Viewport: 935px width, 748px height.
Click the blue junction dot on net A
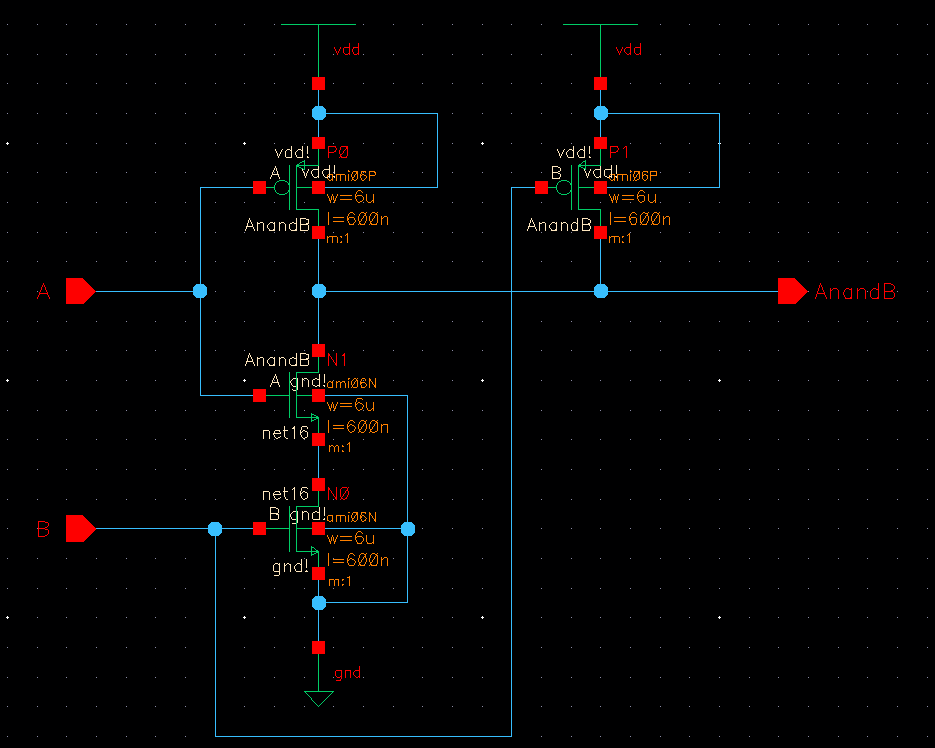click(x=200, y=291)
